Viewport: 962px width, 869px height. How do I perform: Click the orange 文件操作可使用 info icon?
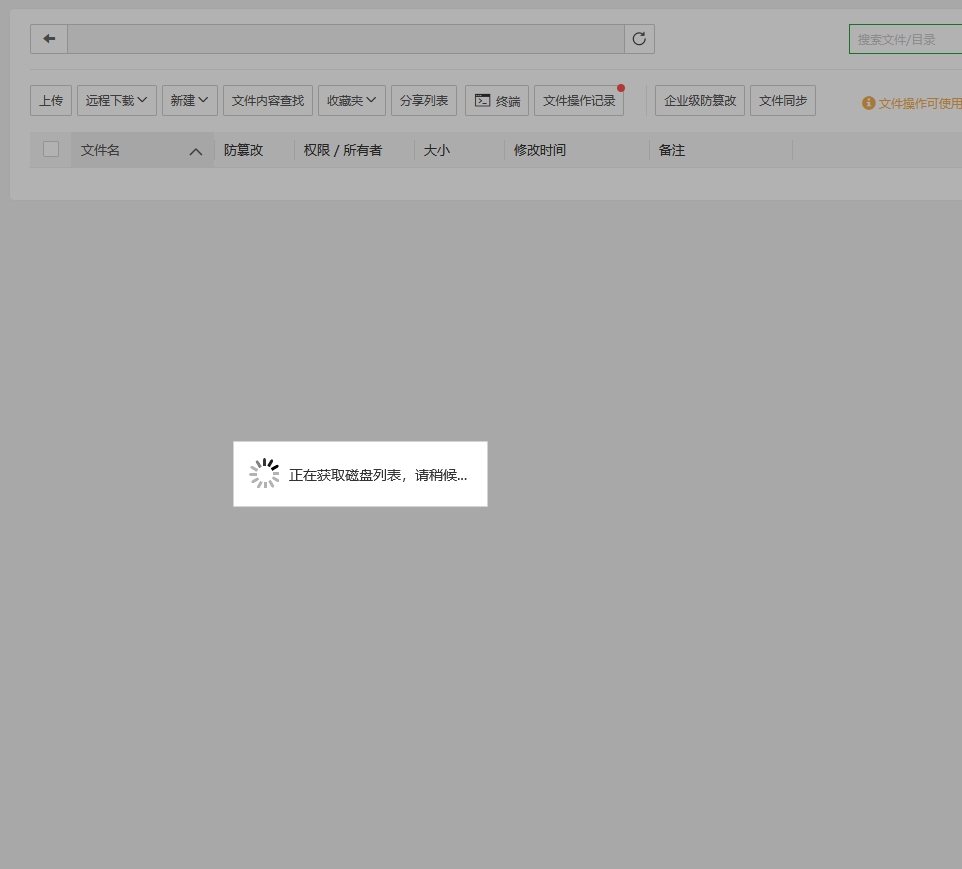pos(868,103)
